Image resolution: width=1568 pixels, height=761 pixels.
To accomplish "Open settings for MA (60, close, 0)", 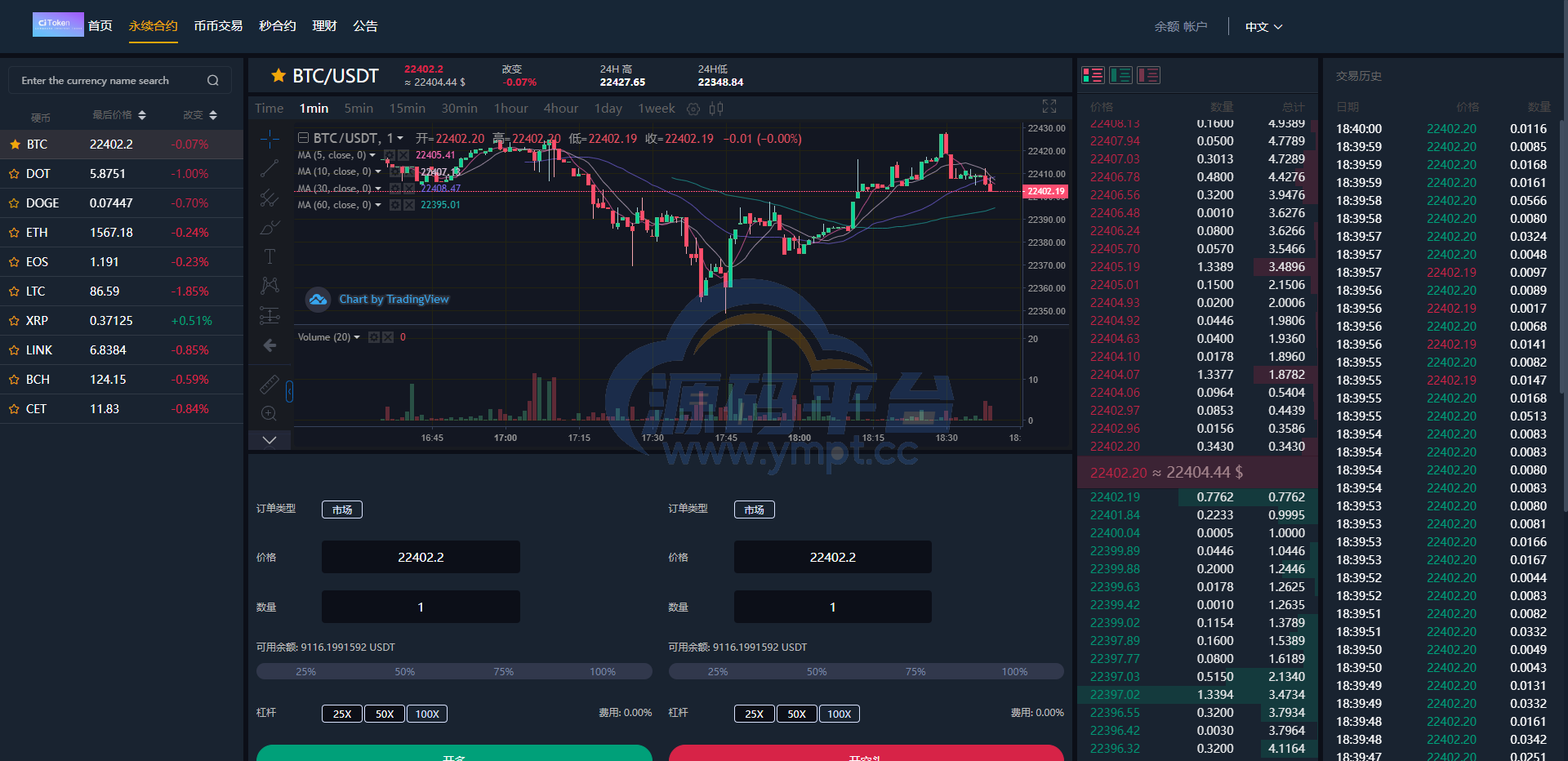I will pos(394,205).
